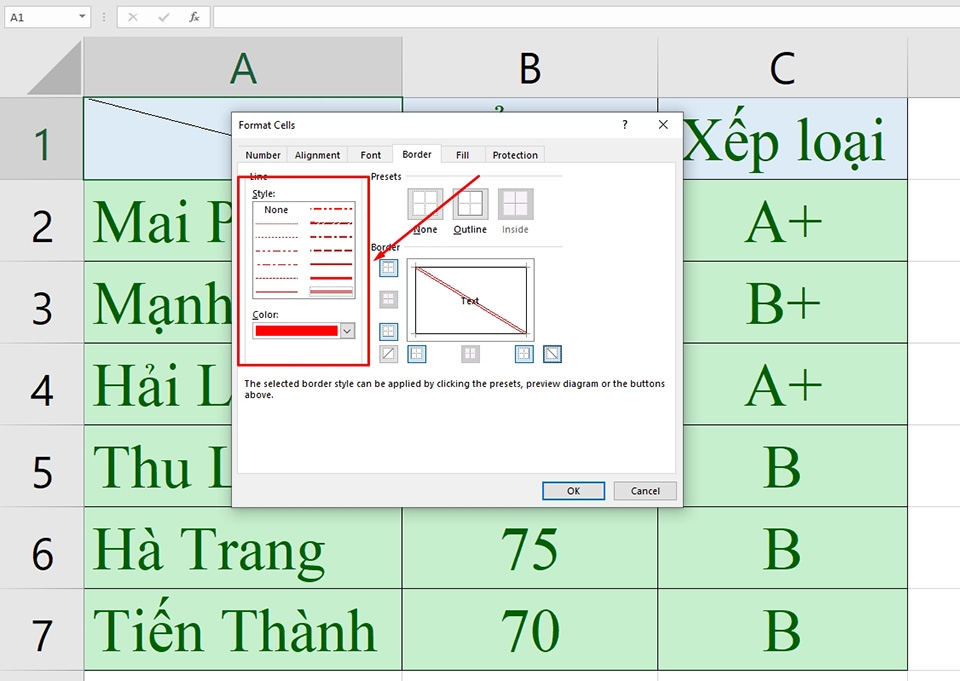Click the fx Insert Function icon
The height and width of the screenshot is (681, 960).
pyautogui.click(x=194, y=17)
